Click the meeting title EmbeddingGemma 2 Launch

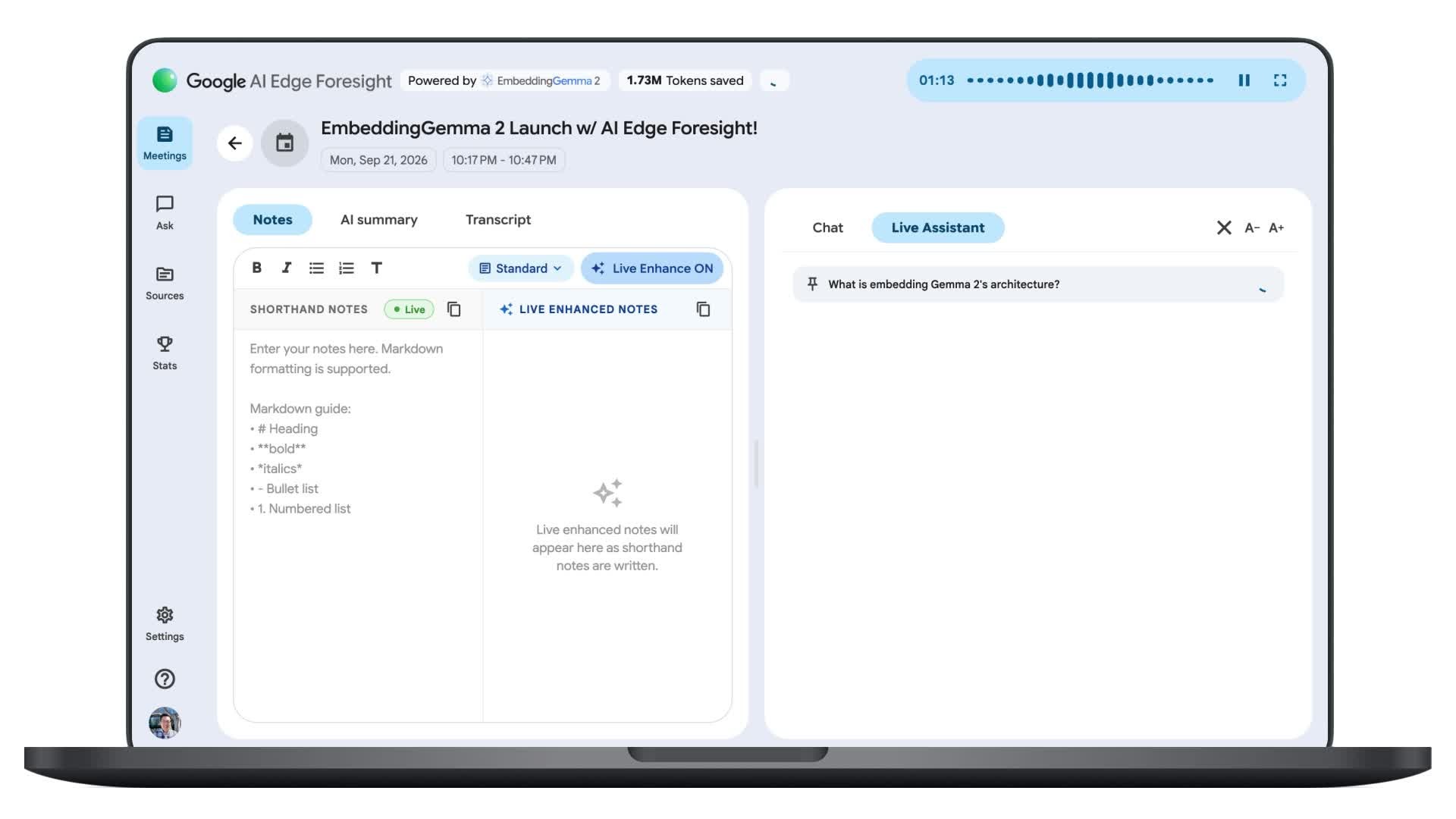[x=539, y=128]
